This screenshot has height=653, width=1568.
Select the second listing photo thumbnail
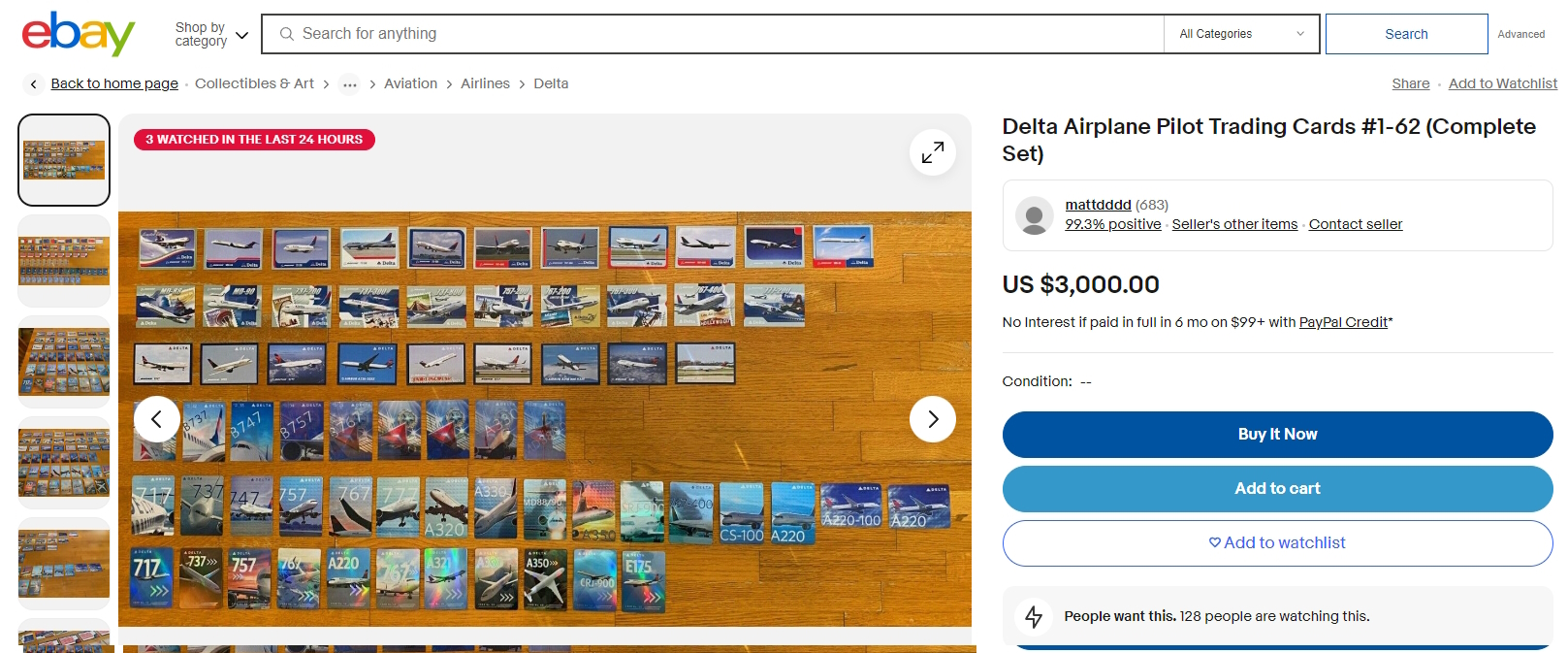click(64, 261)
